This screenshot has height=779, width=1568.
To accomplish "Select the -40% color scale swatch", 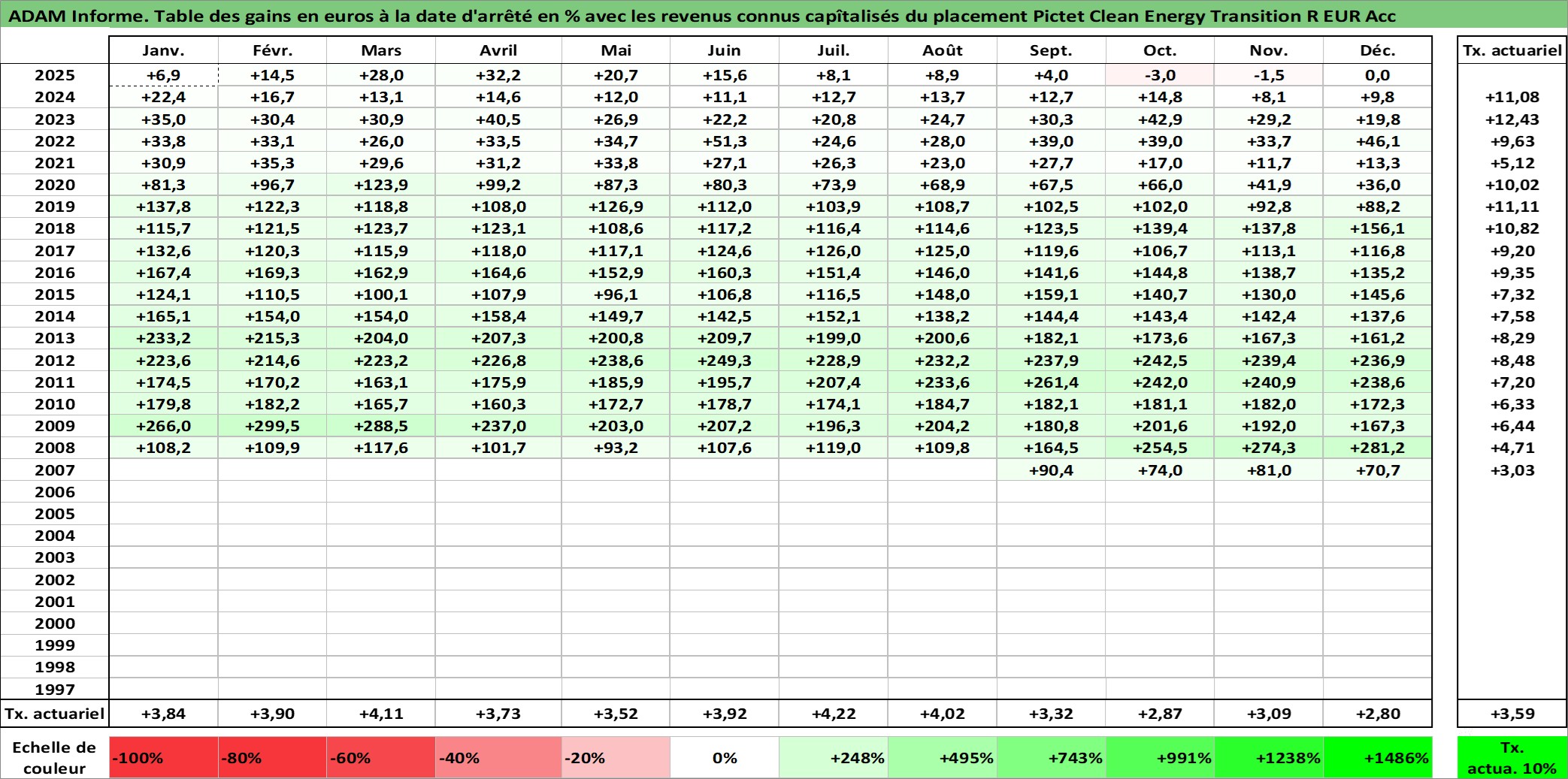I will pos(498,757).
